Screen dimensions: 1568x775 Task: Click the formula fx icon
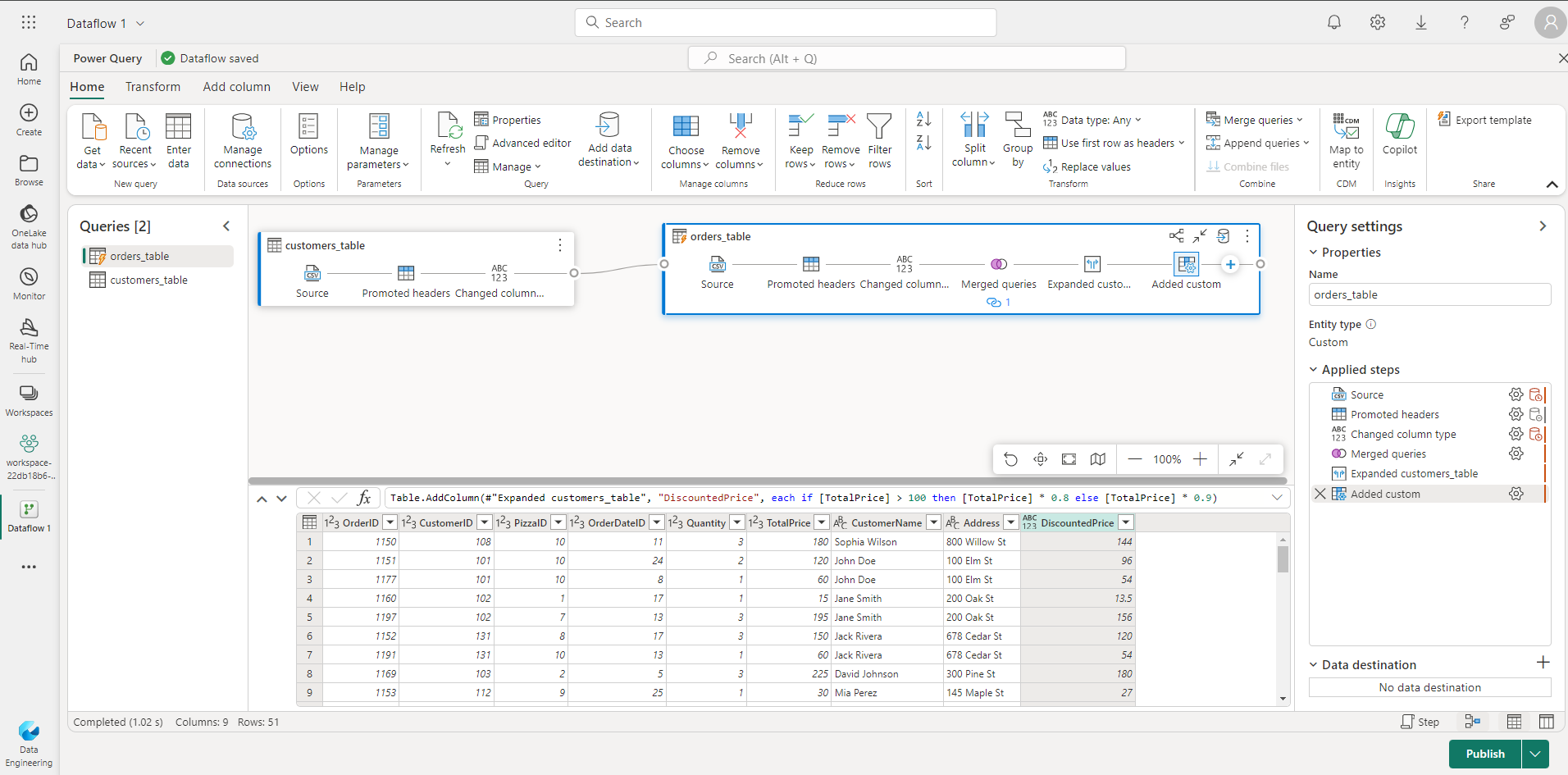click(x=364, y=498)
